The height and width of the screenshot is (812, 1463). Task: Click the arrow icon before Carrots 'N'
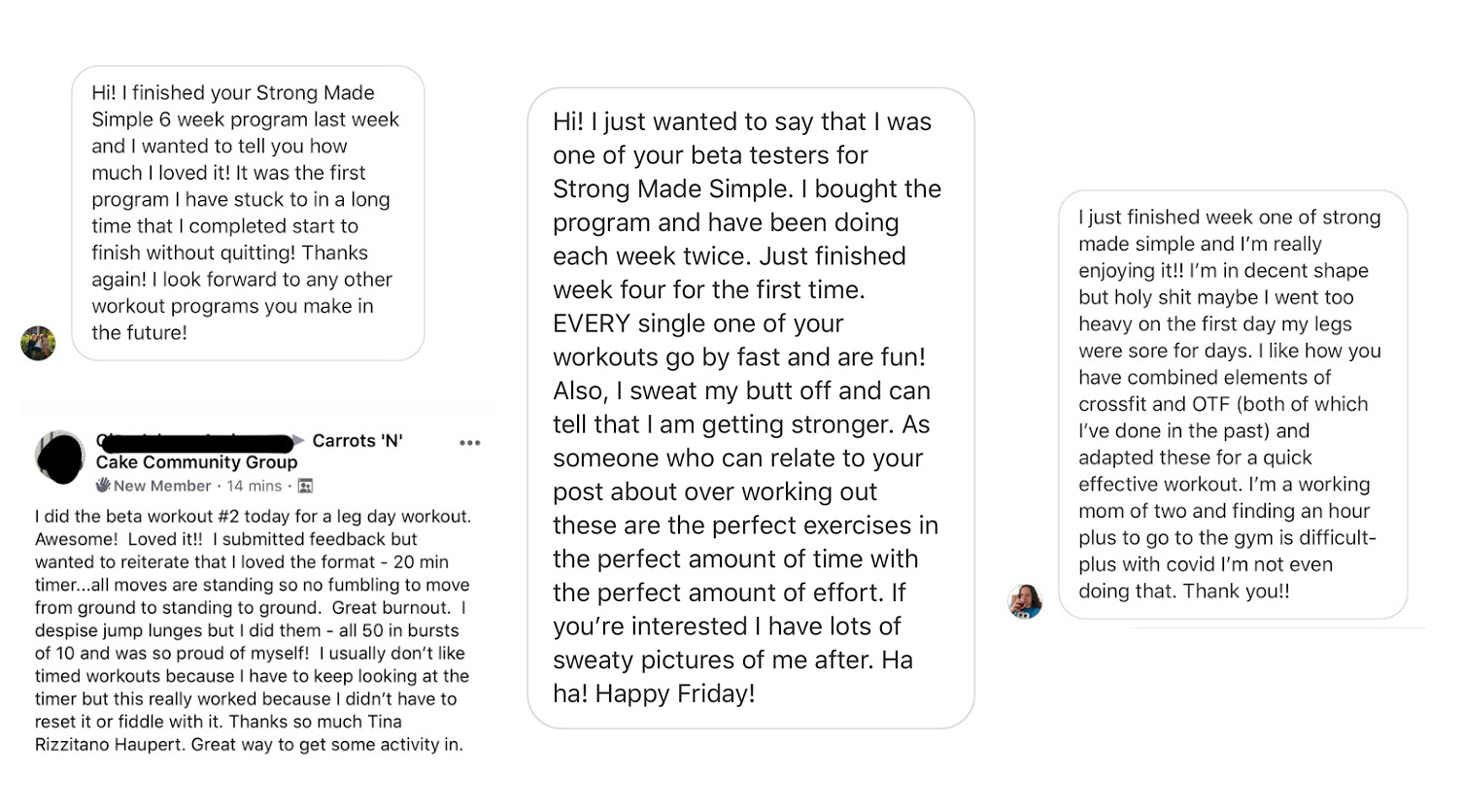click(x=299, y=441)
